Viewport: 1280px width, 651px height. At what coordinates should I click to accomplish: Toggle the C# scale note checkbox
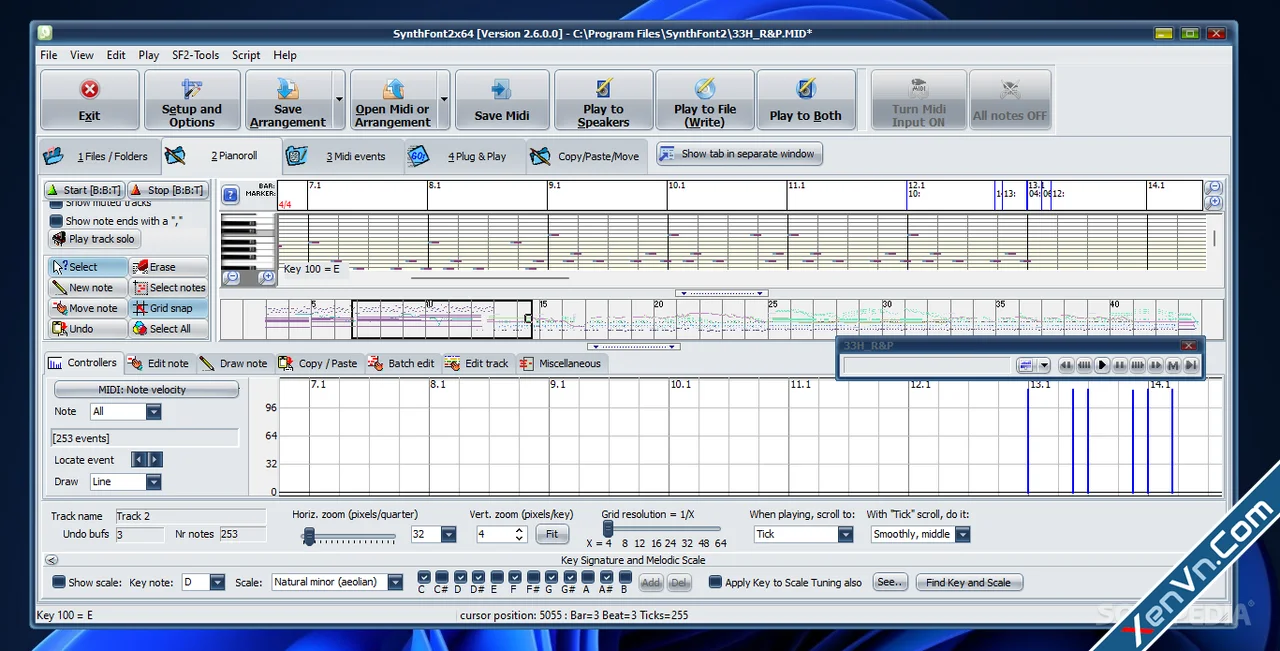pos(442,577)
